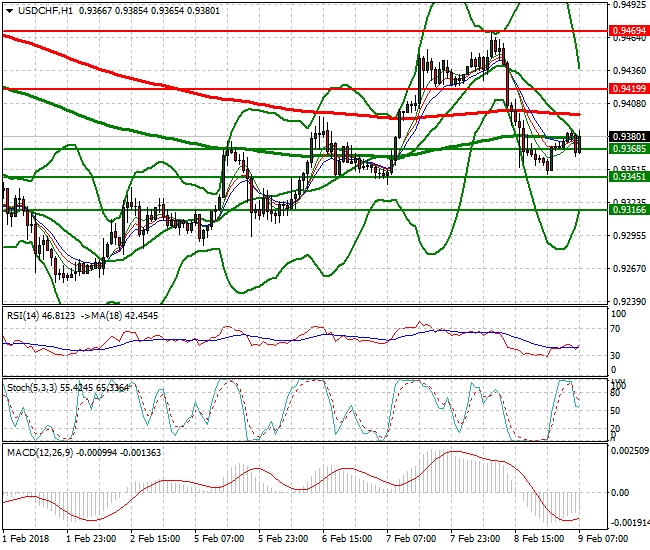
Task: Click the RSI scale value 70
Action: 616,329
